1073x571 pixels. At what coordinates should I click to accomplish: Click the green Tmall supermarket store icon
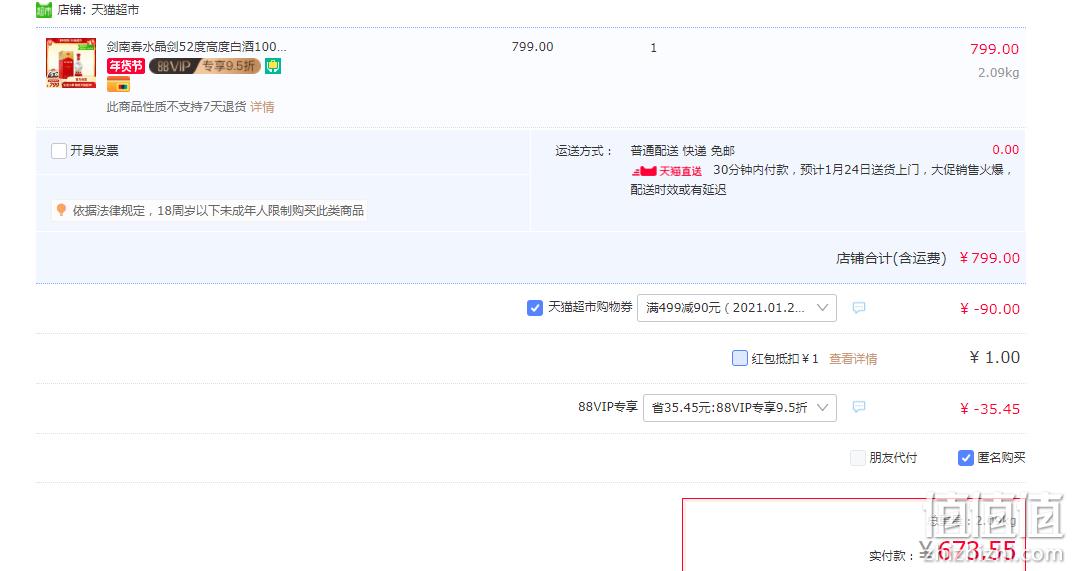pyautogui.click(x=43, y=10)
